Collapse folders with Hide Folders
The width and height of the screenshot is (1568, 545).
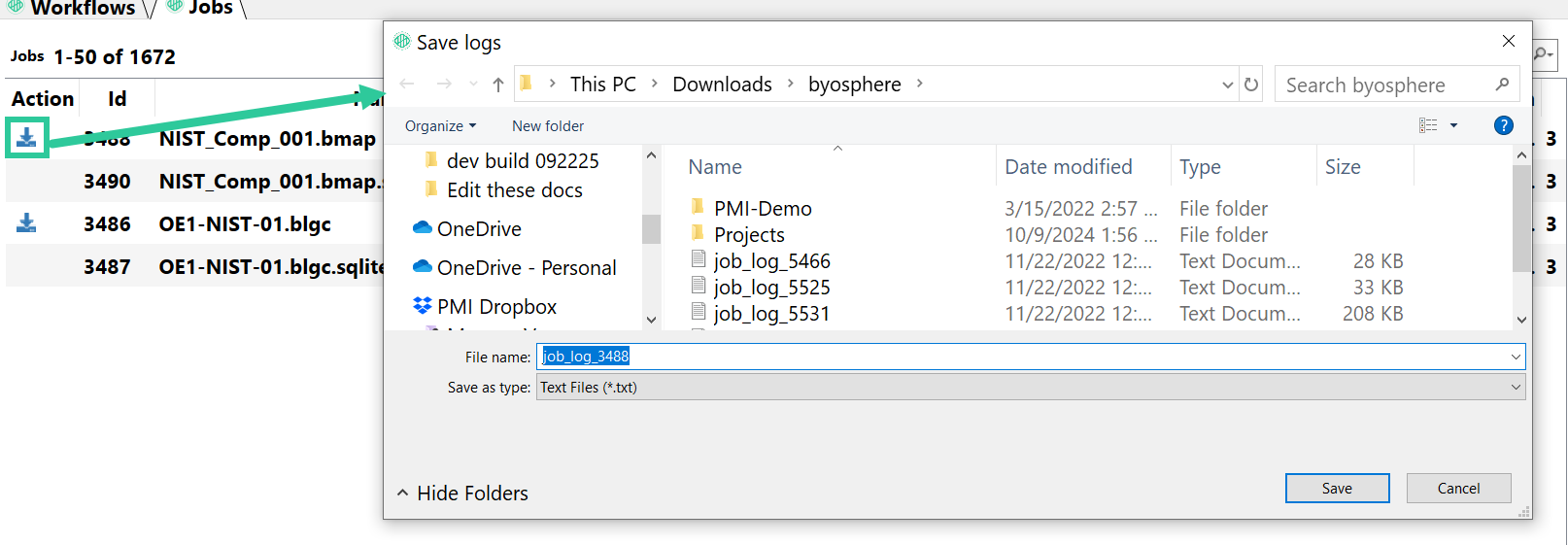click(462, 494)
